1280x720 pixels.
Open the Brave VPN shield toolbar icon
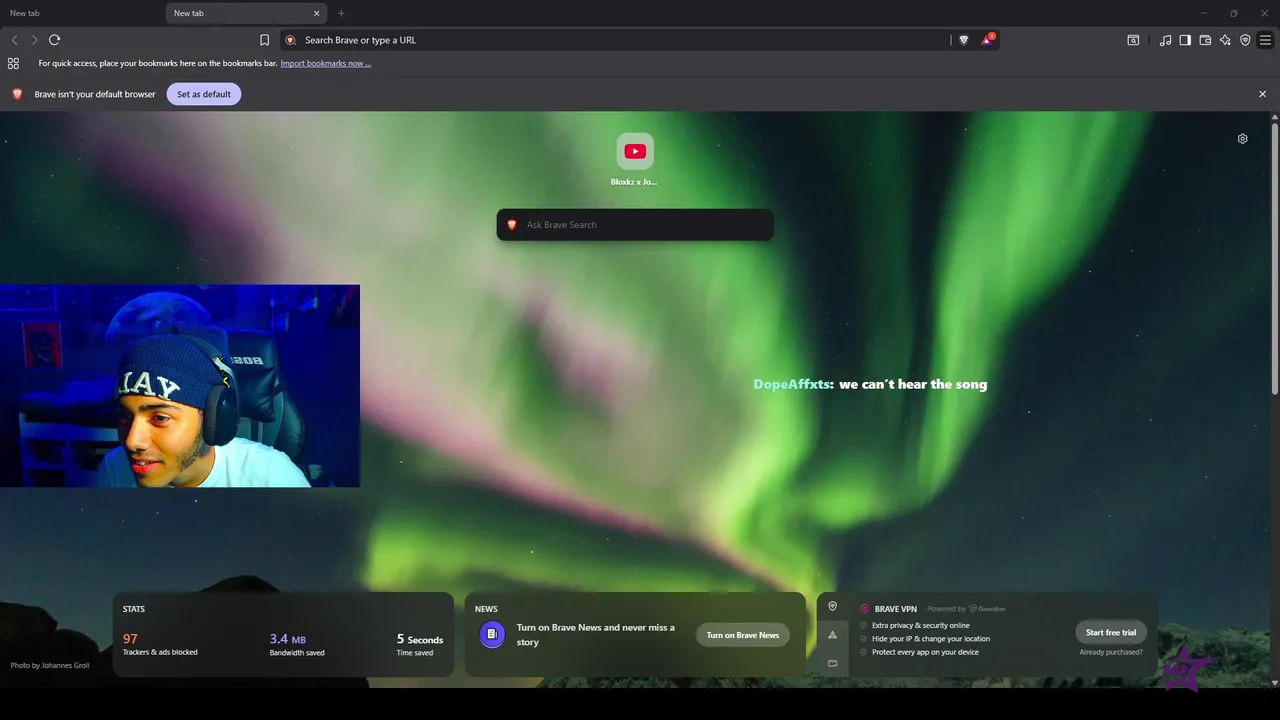1245,40
